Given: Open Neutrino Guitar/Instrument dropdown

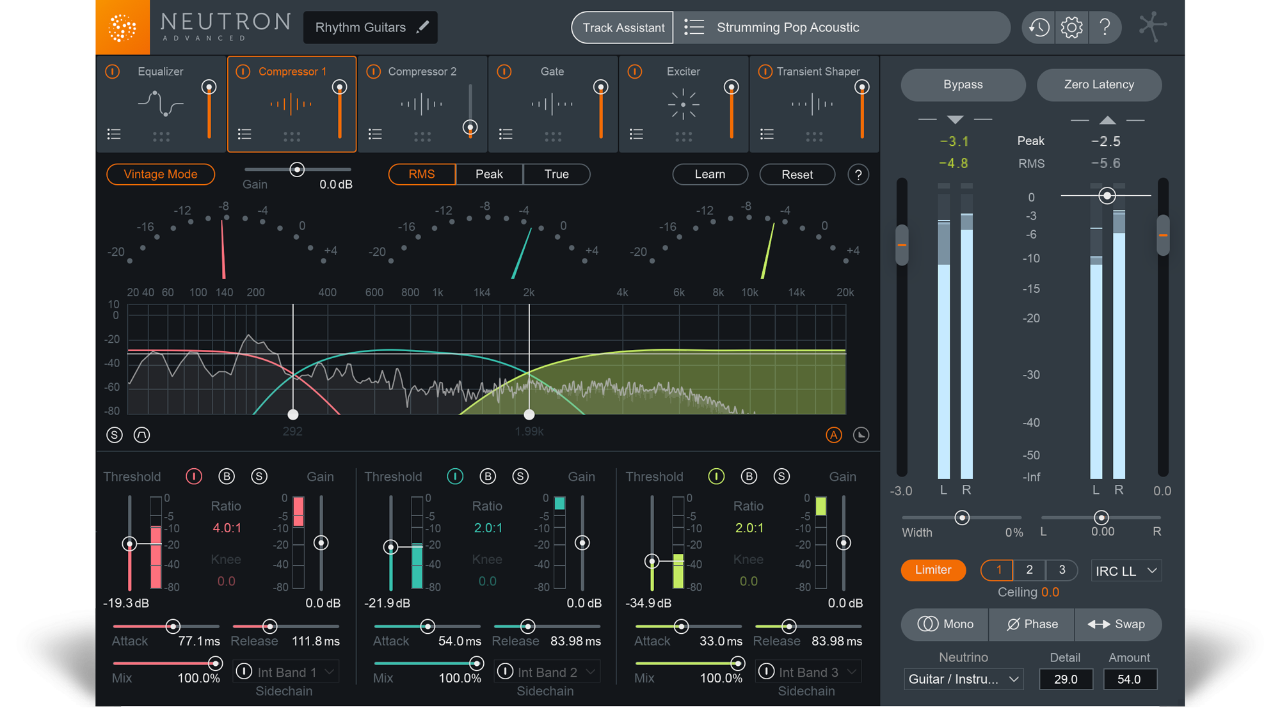Looking at the screenshot, I should [x=964, y=679].
